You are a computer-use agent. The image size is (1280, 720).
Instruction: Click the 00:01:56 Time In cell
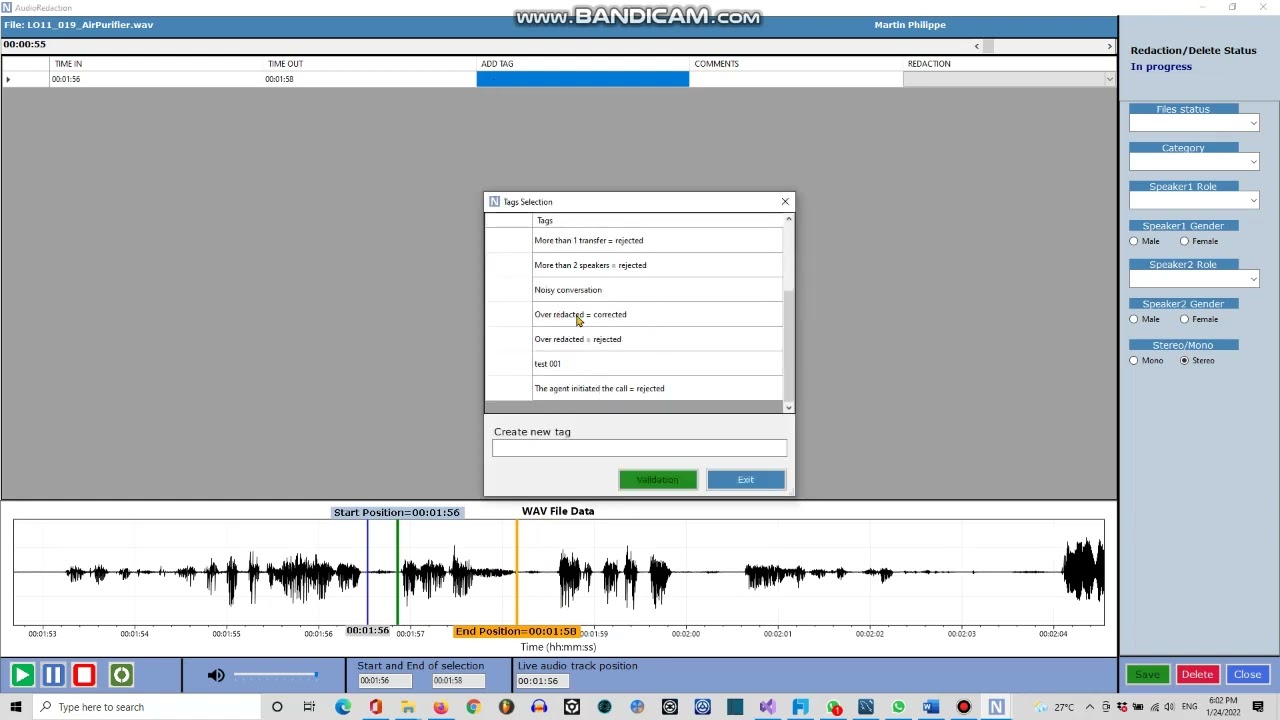point(156,79)
